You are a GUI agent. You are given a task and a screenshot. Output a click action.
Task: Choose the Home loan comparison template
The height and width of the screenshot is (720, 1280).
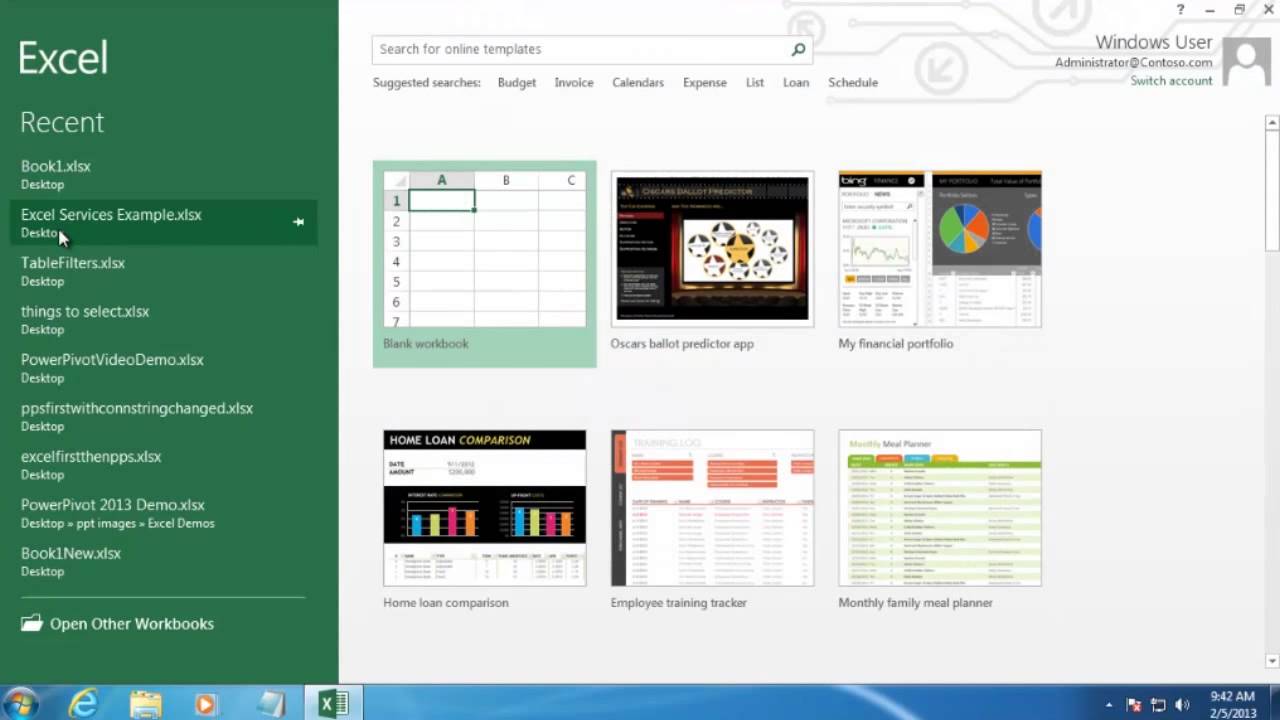(x=485, y=520)
